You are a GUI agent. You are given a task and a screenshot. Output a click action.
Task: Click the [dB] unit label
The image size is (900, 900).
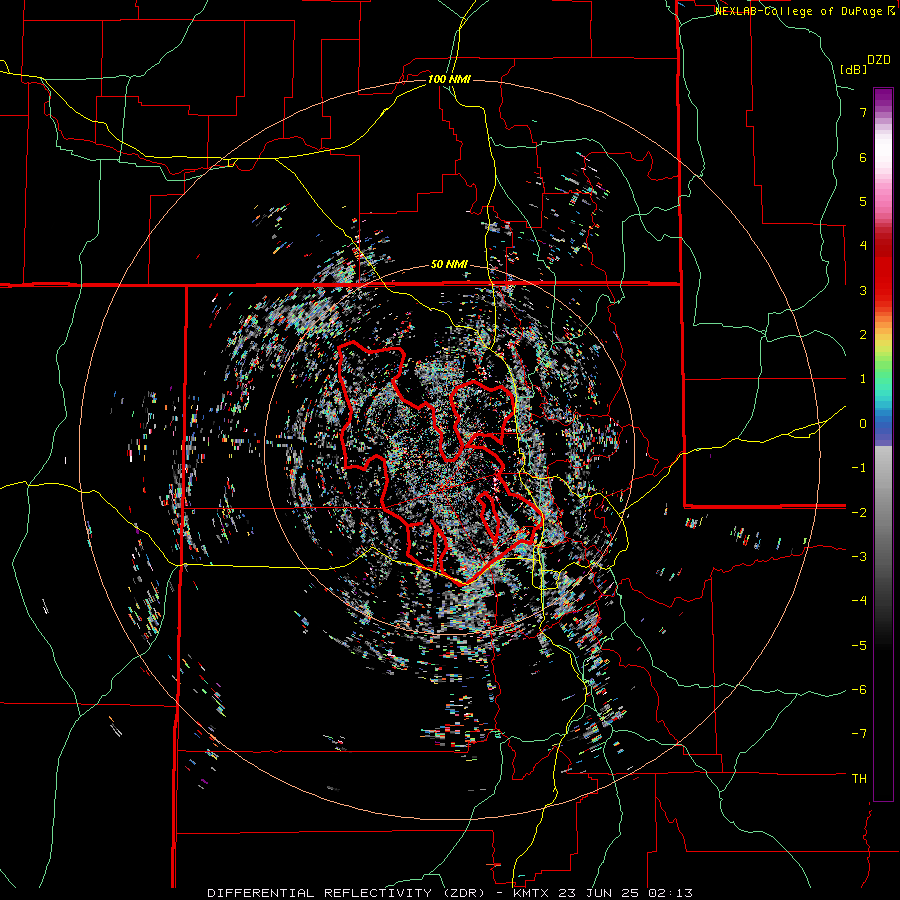pyautogui.click(x=853, y=69)
